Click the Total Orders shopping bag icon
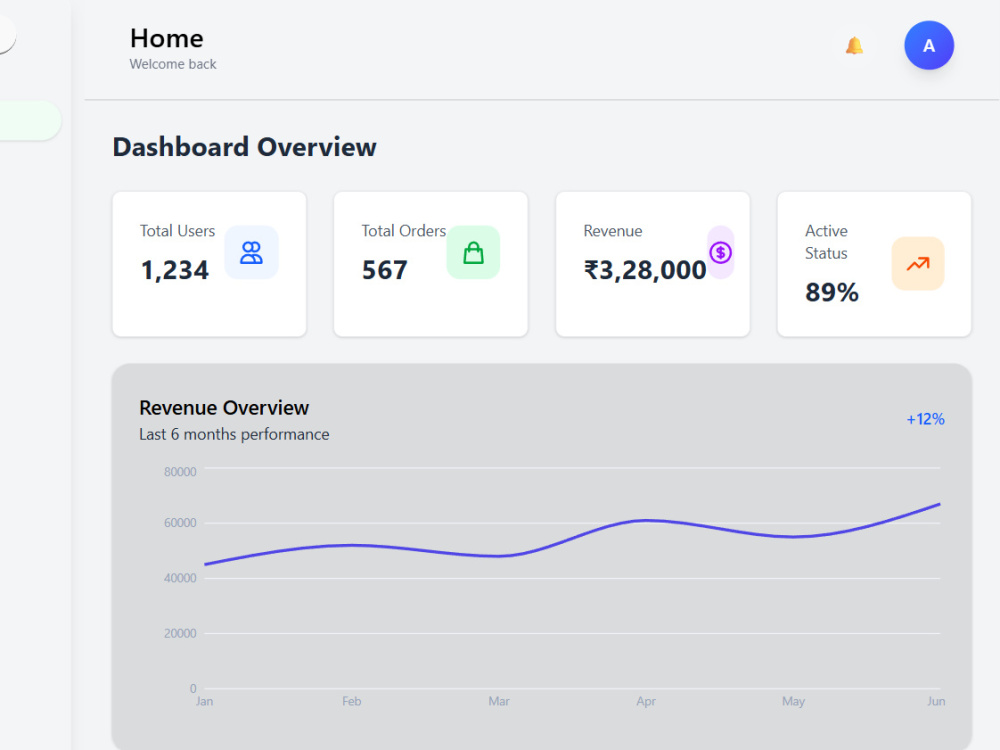The width and height of the screenshot is (1000, 750). pyautogui.click(x=473, y=253)
